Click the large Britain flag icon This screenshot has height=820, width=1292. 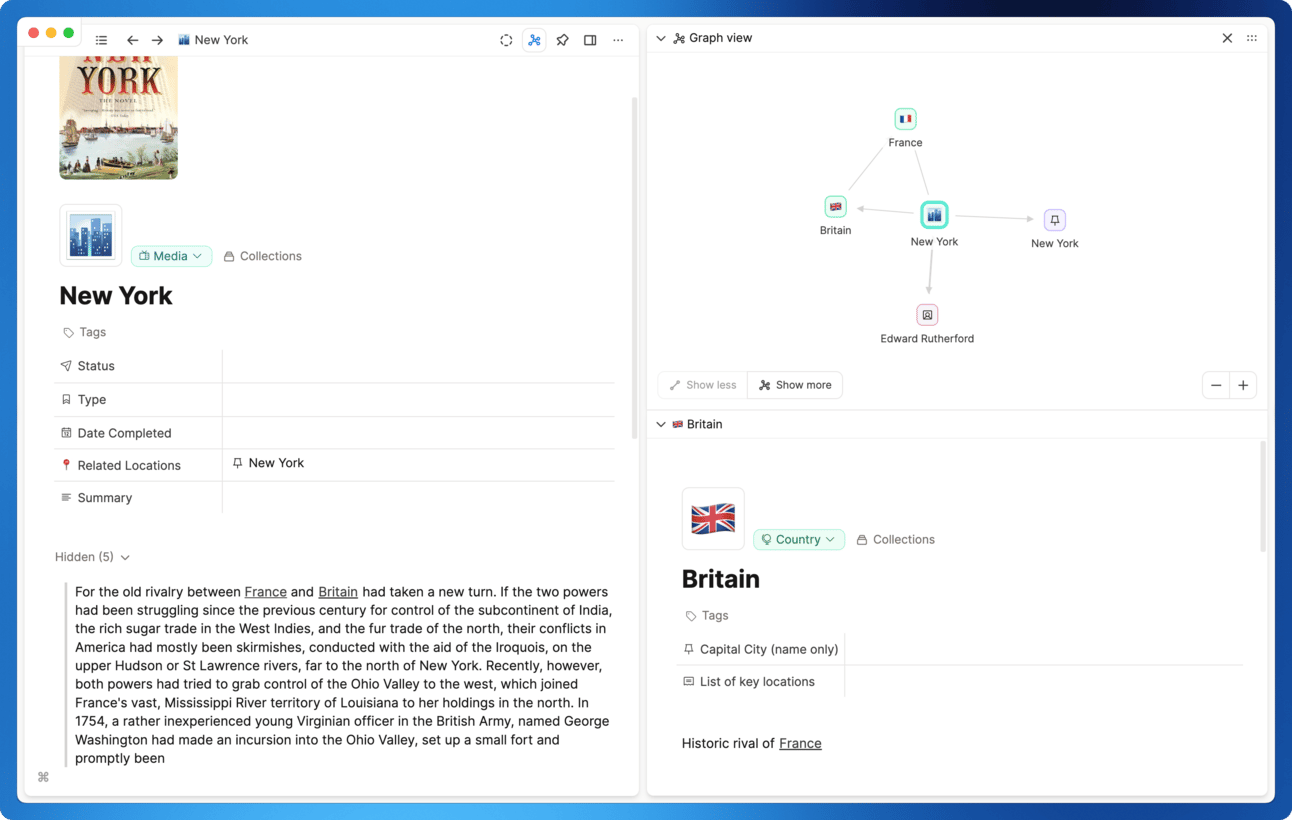pos(713,519)
